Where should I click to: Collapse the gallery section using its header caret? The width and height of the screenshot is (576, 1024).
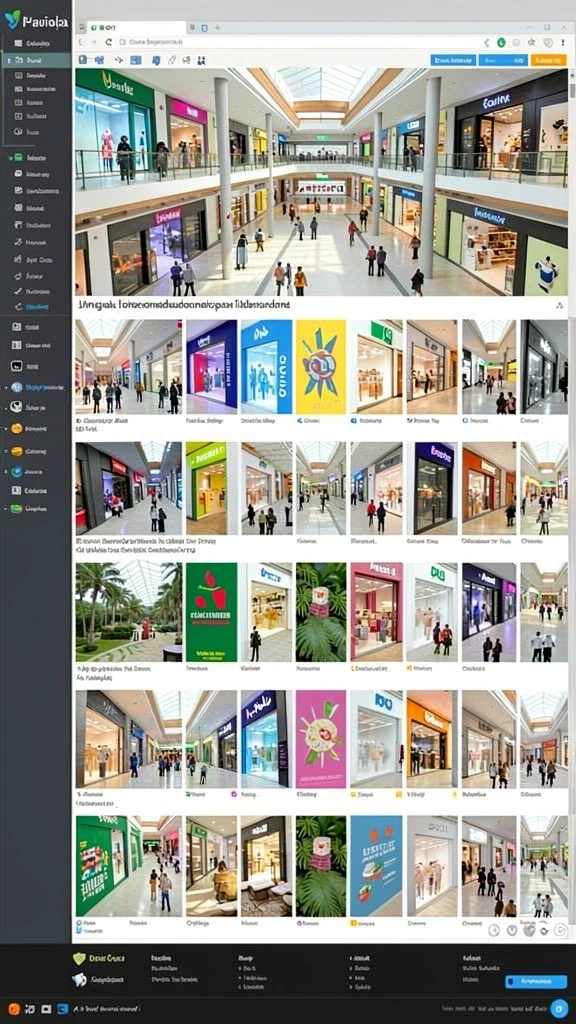(558, 305)
